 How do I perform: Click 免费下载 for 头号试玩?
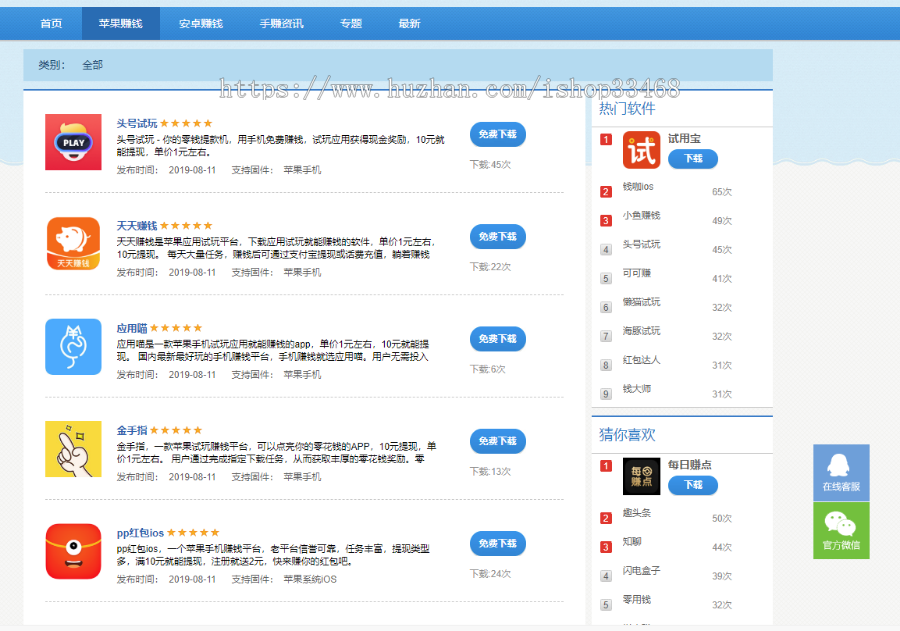(x=497, y=134)
